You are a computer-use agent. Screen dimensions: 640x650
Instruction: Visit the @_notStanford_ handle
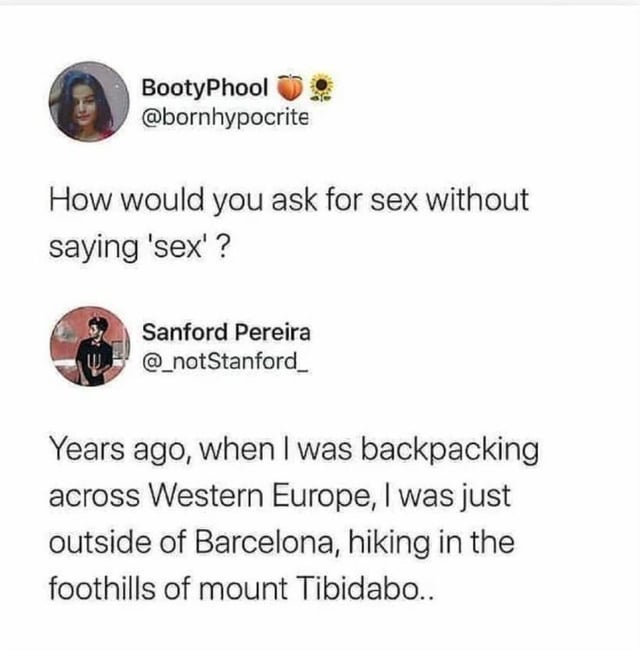225,361
